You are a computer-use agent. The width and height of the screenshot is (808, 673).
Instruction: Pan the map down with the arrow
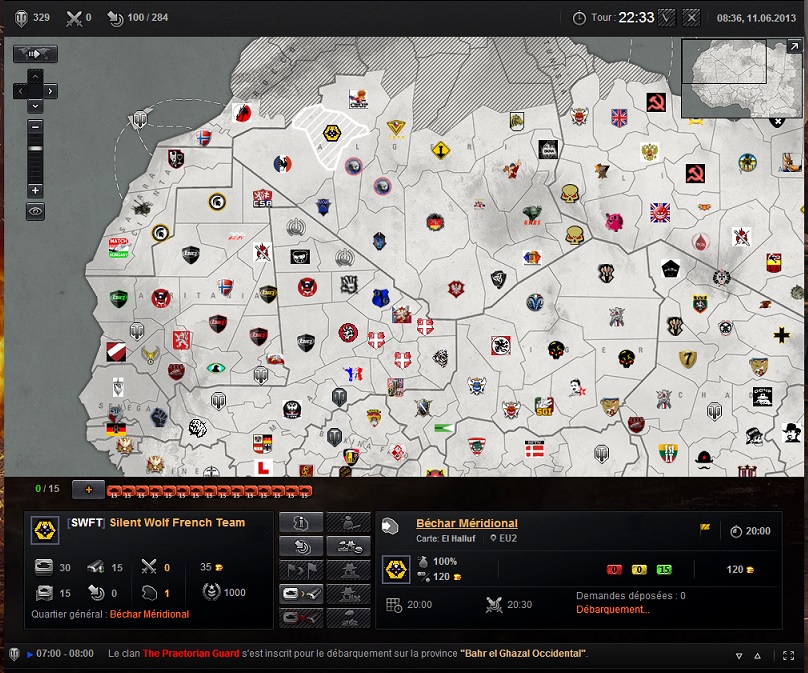pos(35,106)
